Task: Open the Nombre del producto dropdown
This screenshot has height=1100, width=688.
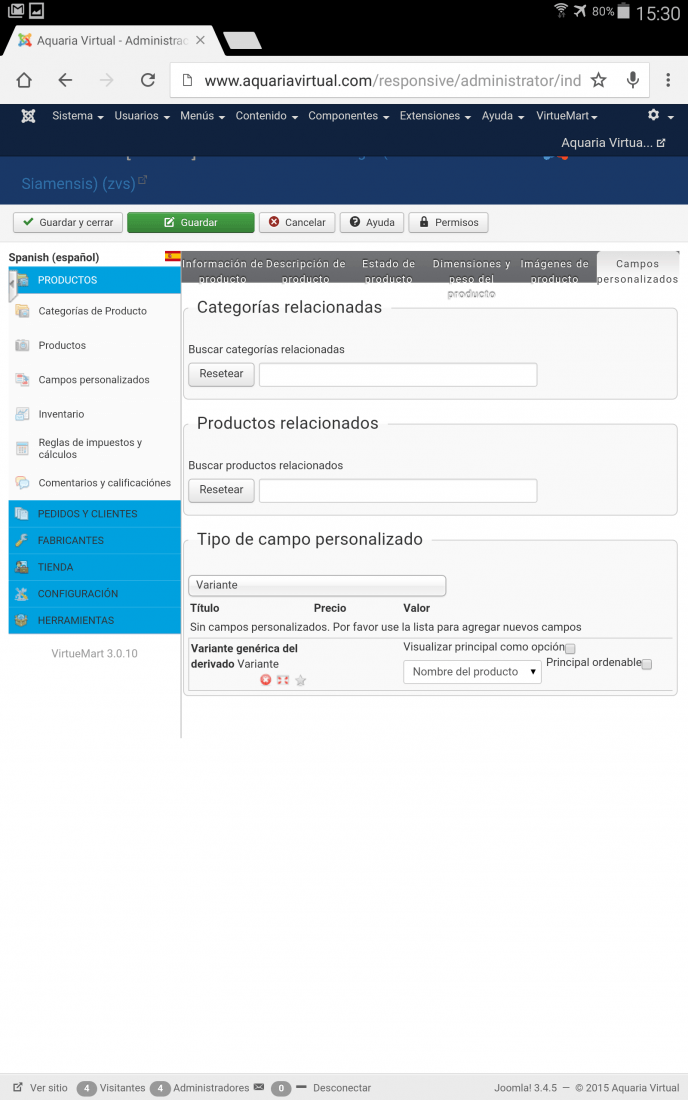Action: (x=472, y=671)
